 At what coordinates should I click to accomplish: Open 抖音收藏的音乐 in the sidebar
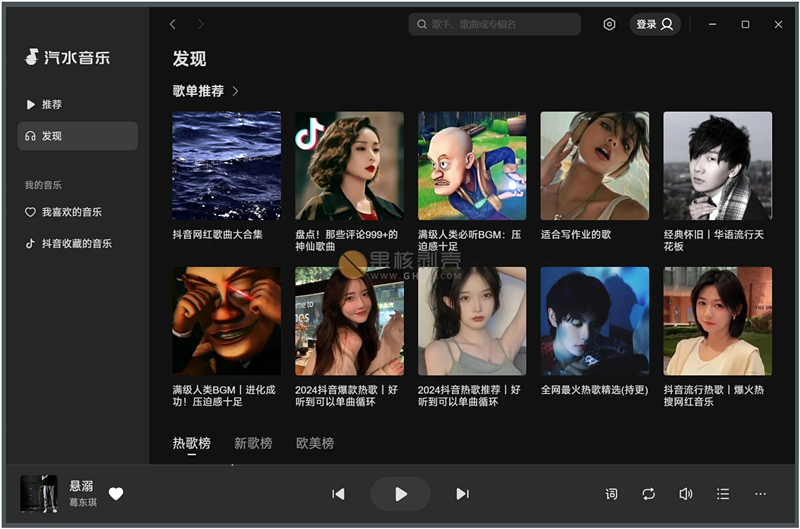pyautogui.click(x=75, y=243)
